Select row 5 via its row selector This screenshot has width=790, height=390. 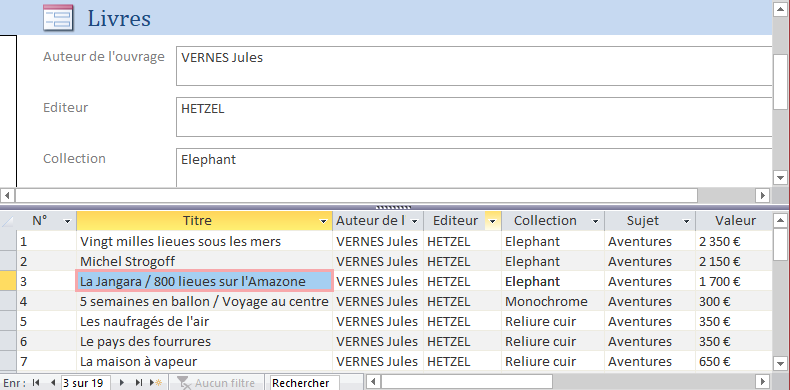8,321
